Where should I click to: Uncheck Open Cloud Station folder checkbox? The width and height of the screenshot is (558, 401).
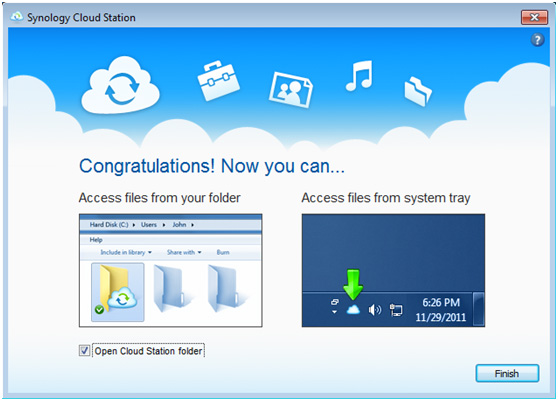pos(84,350)
